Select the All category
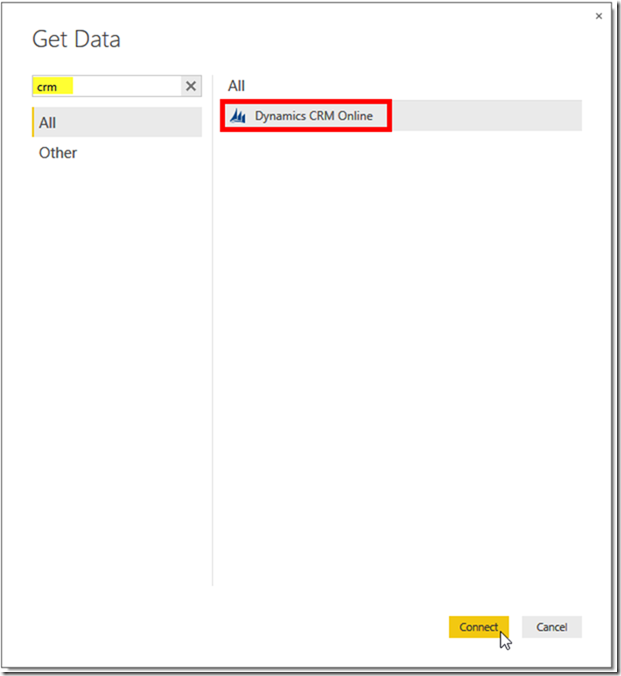The height and width of the screenshot is (676, 621). point(117,122)
